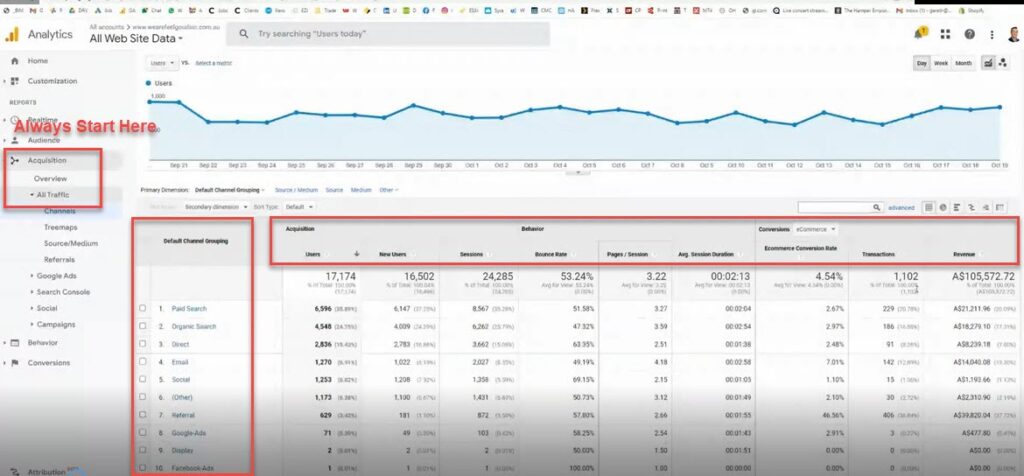Open the Sort Type Default dropdown
Viewport: 1024px width, 476px height.
pos(299,207)
